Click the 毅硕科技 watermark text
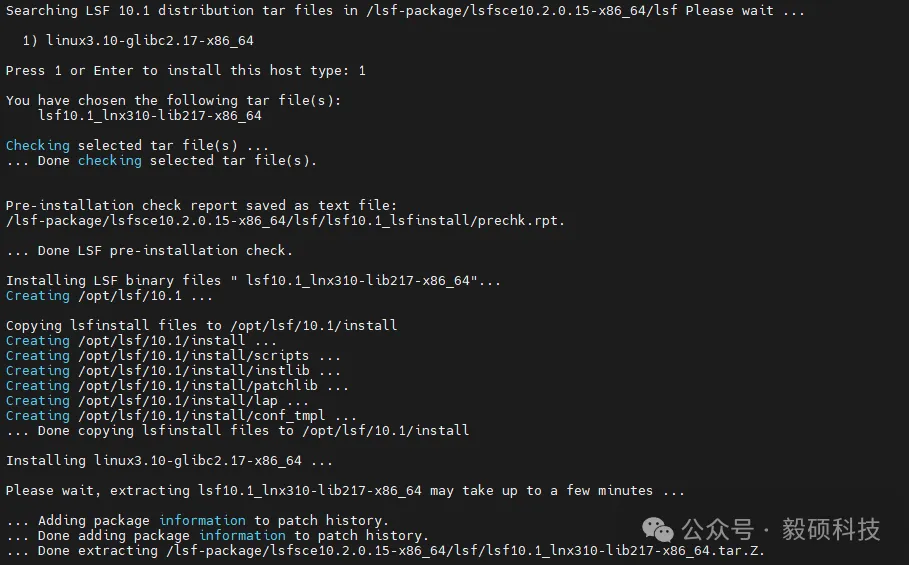 (830, 528)
